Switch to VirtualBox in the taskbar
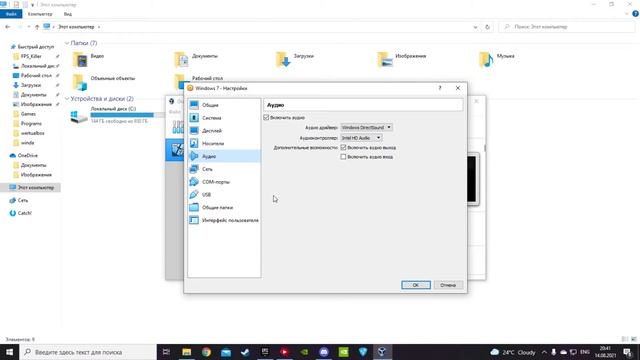This screenshot has width=640, height=360. pyautogui.click(x=382, y=352)
